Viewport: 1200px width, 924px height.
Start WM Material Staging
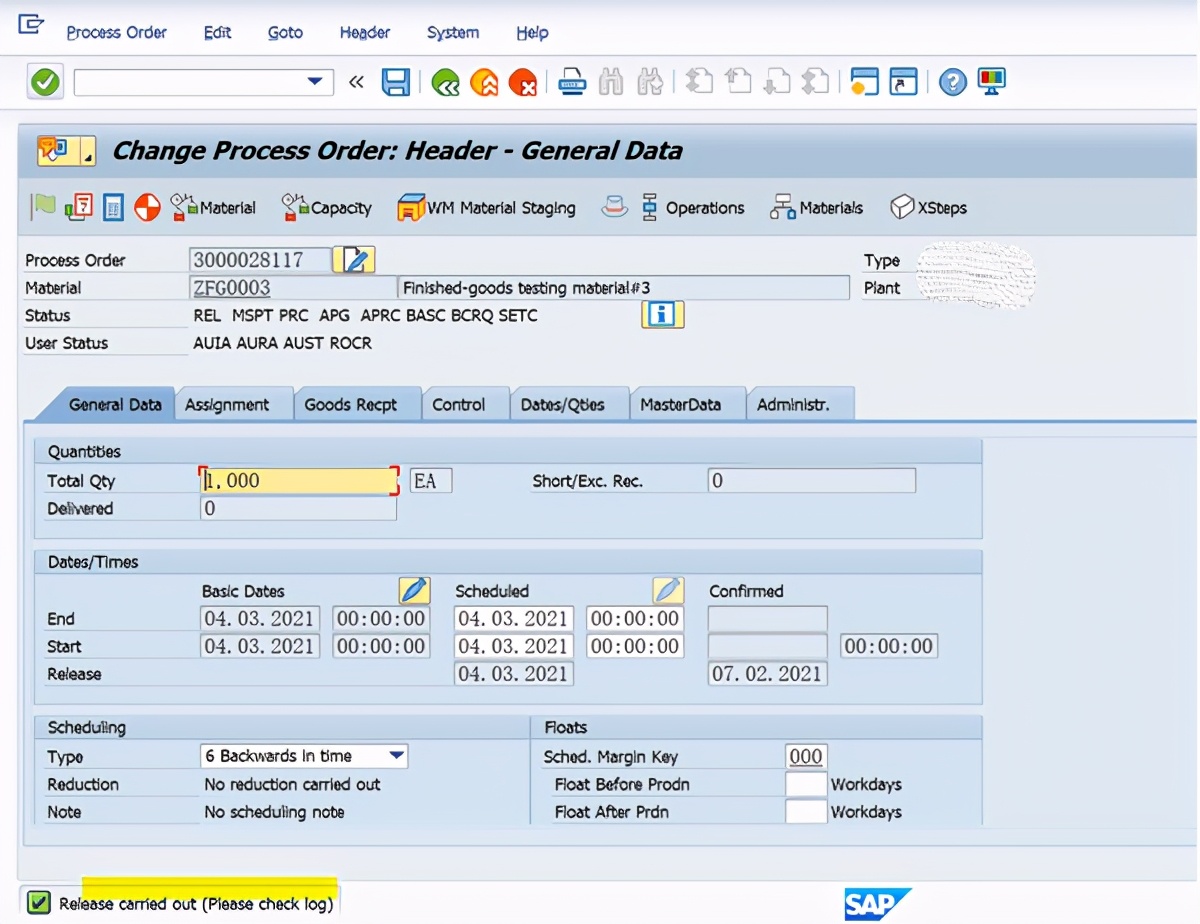(486, 207)
